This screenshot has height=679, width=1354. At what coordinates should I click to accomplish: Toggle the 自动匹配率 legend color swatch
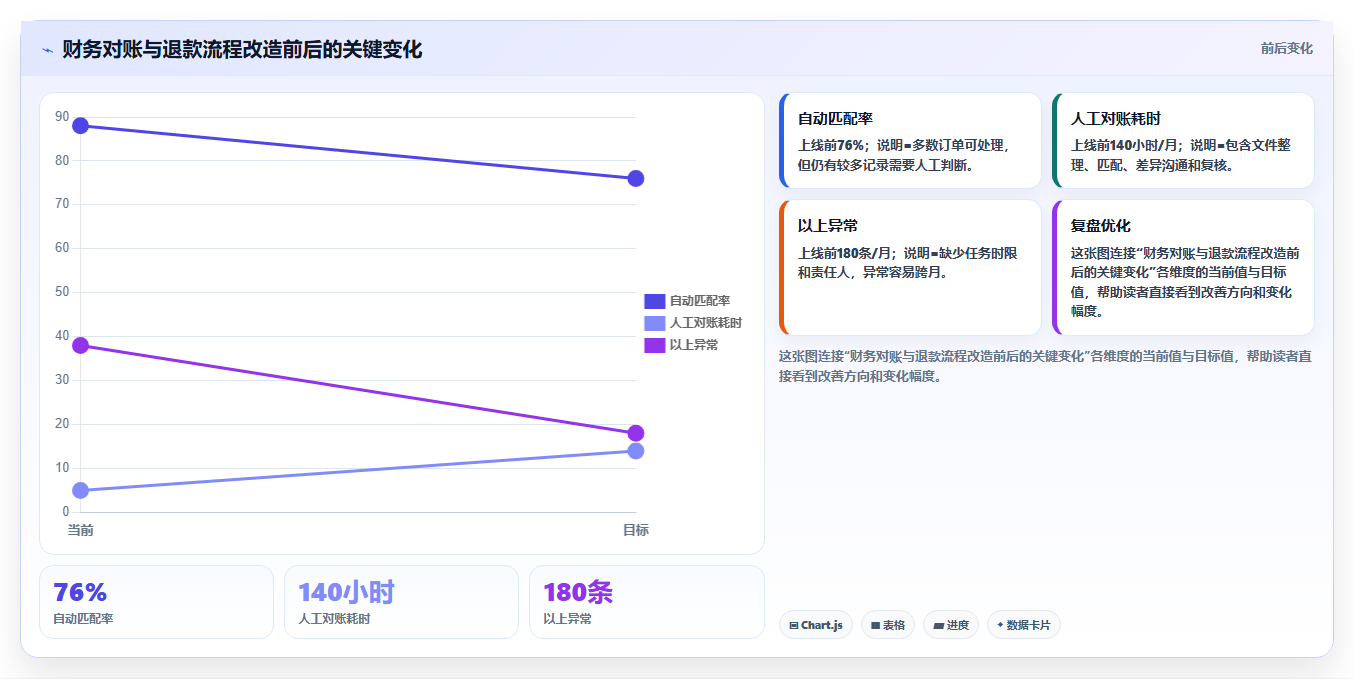click(x=654, y=301)
